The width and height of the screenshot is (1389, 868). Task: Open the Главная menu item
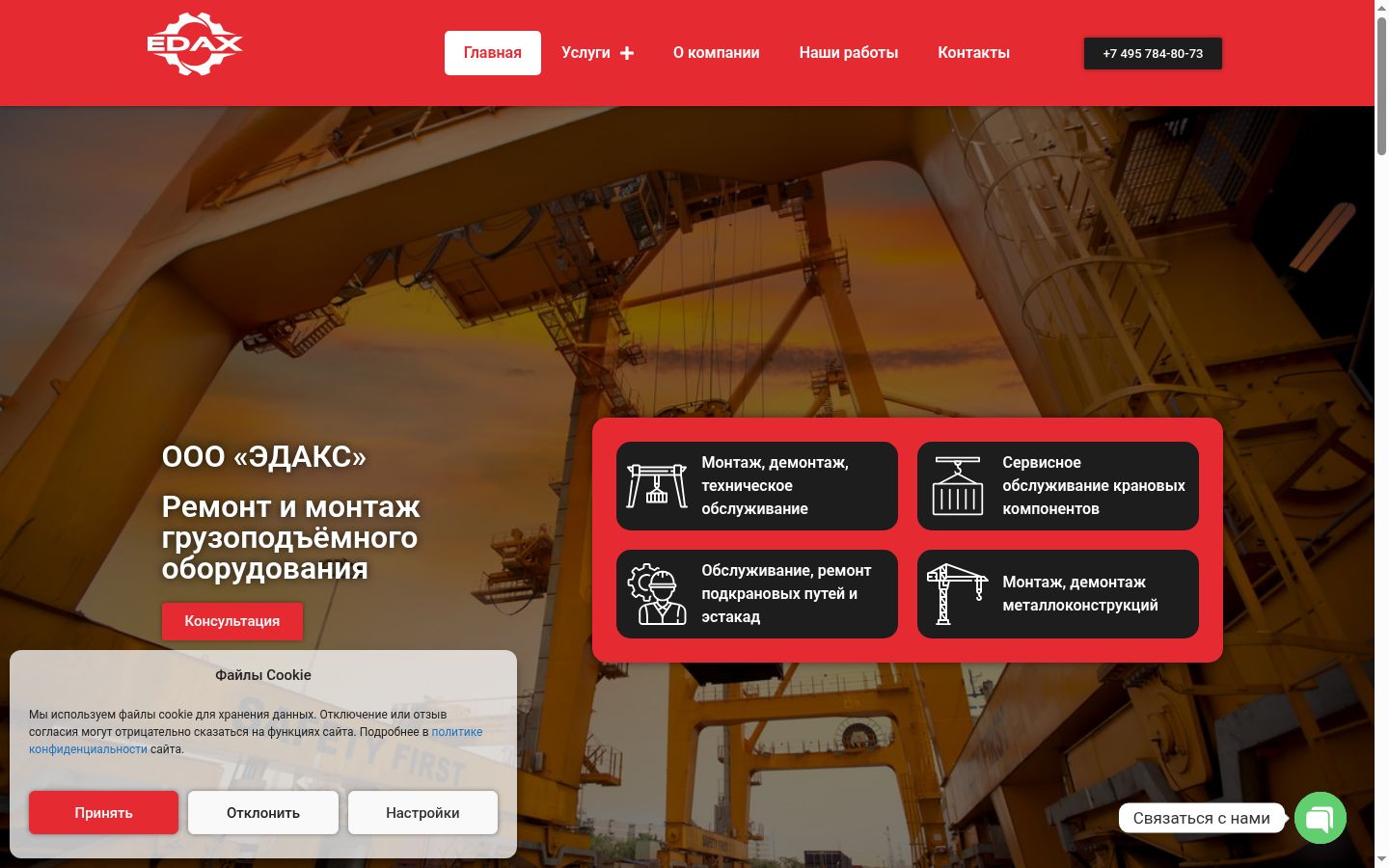click(492, 53)
